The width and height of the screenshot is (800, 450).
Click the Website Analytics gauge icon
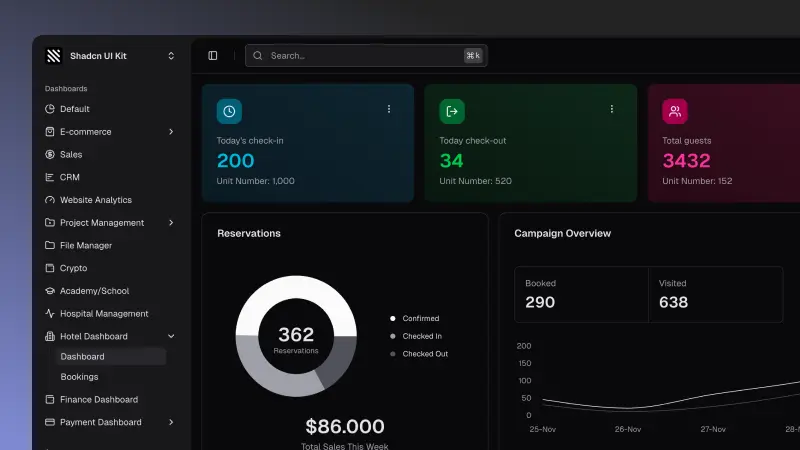[49, 200]
